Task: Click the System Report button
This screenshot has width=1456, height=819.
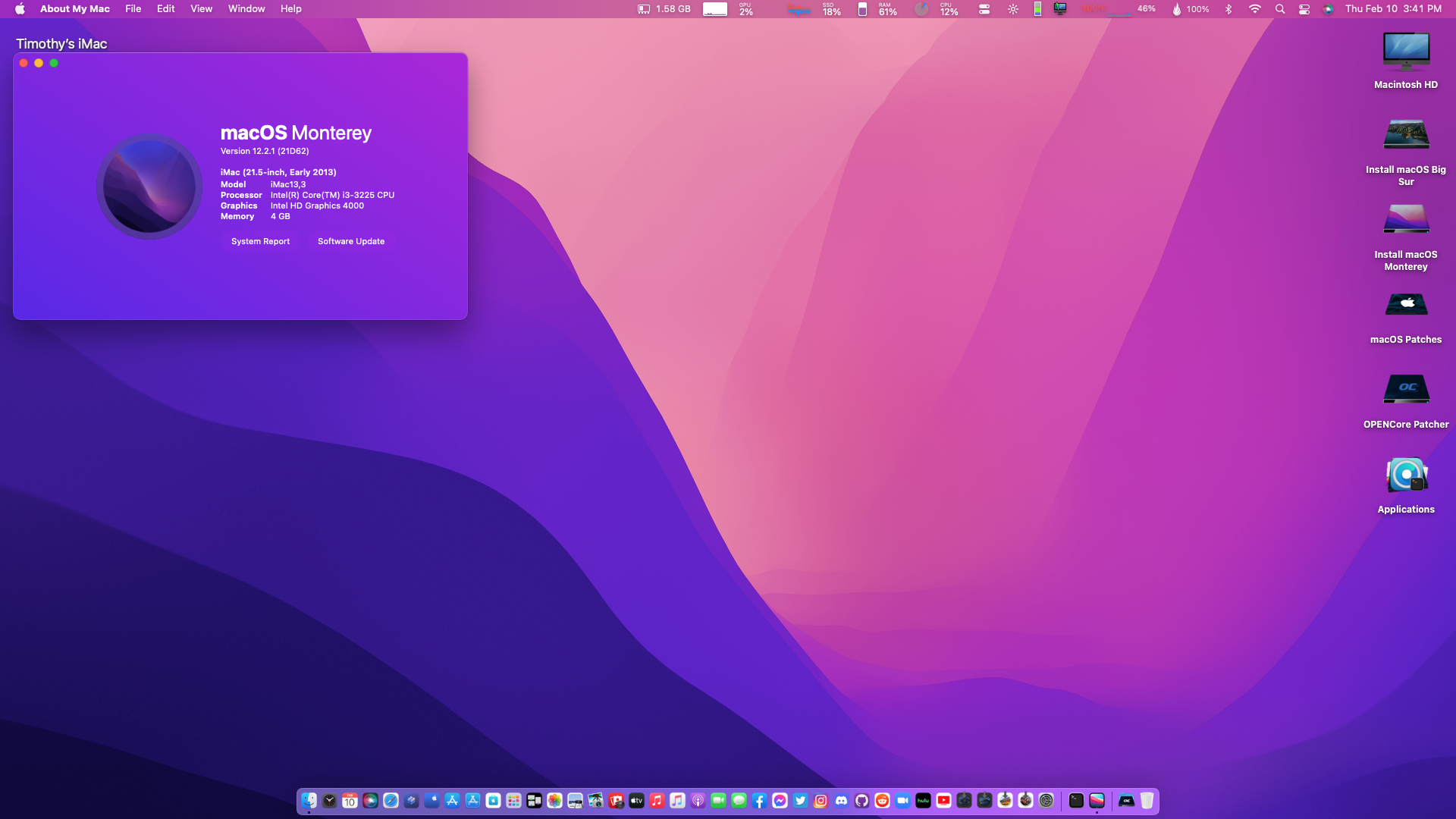Action: pyautogui.click(x=260, y=241)
